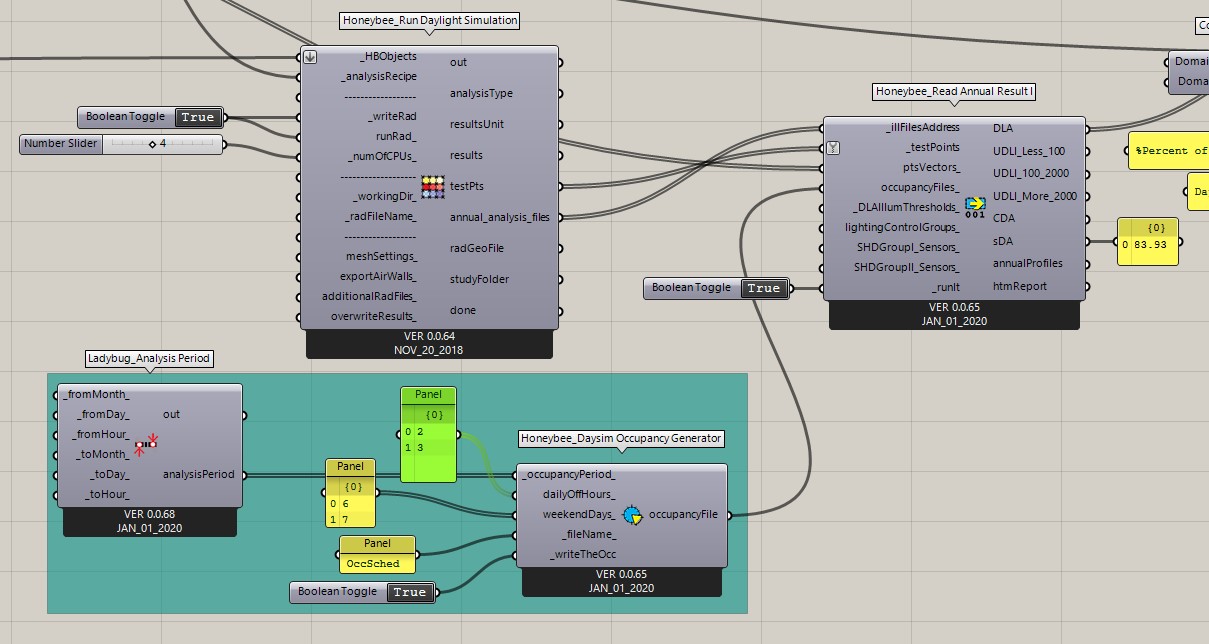The image size is (1209, 644).
Task: Click the overwriteResults_ input label
Action: (x=374, y=316)
